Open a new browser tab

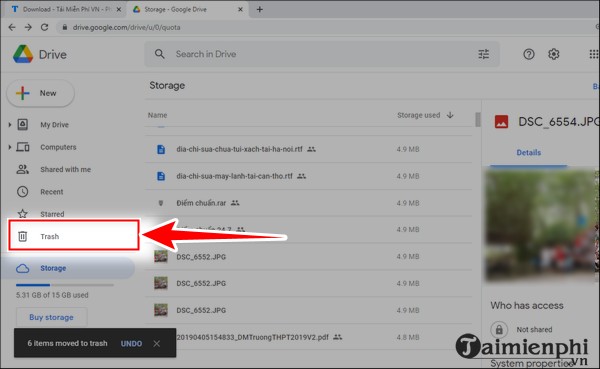coord(259,9)
